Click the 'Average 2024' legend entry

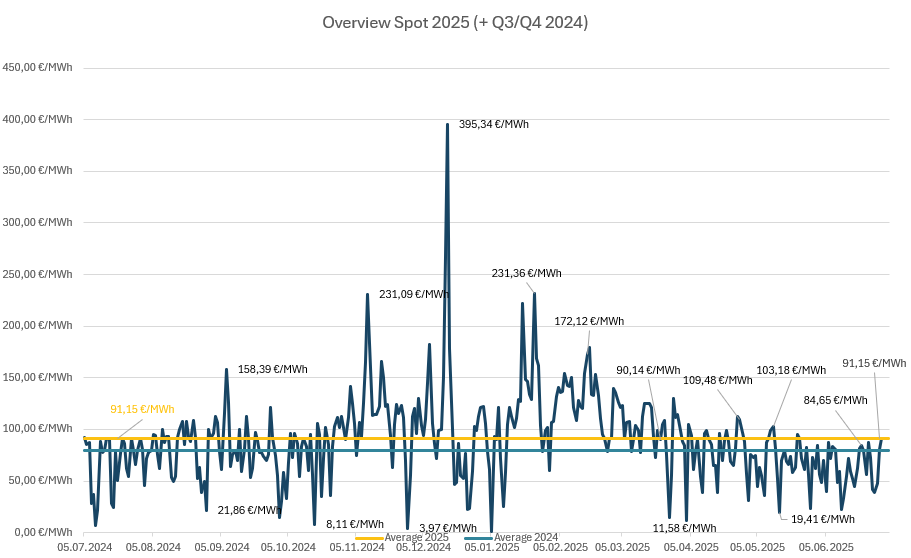(526, 538)
